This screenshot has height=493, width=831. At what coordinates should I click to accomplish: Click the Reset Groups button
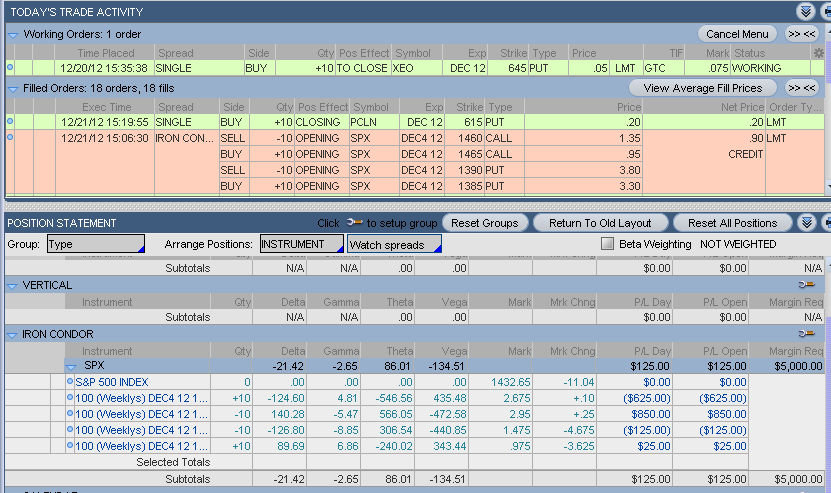[484, 223]
